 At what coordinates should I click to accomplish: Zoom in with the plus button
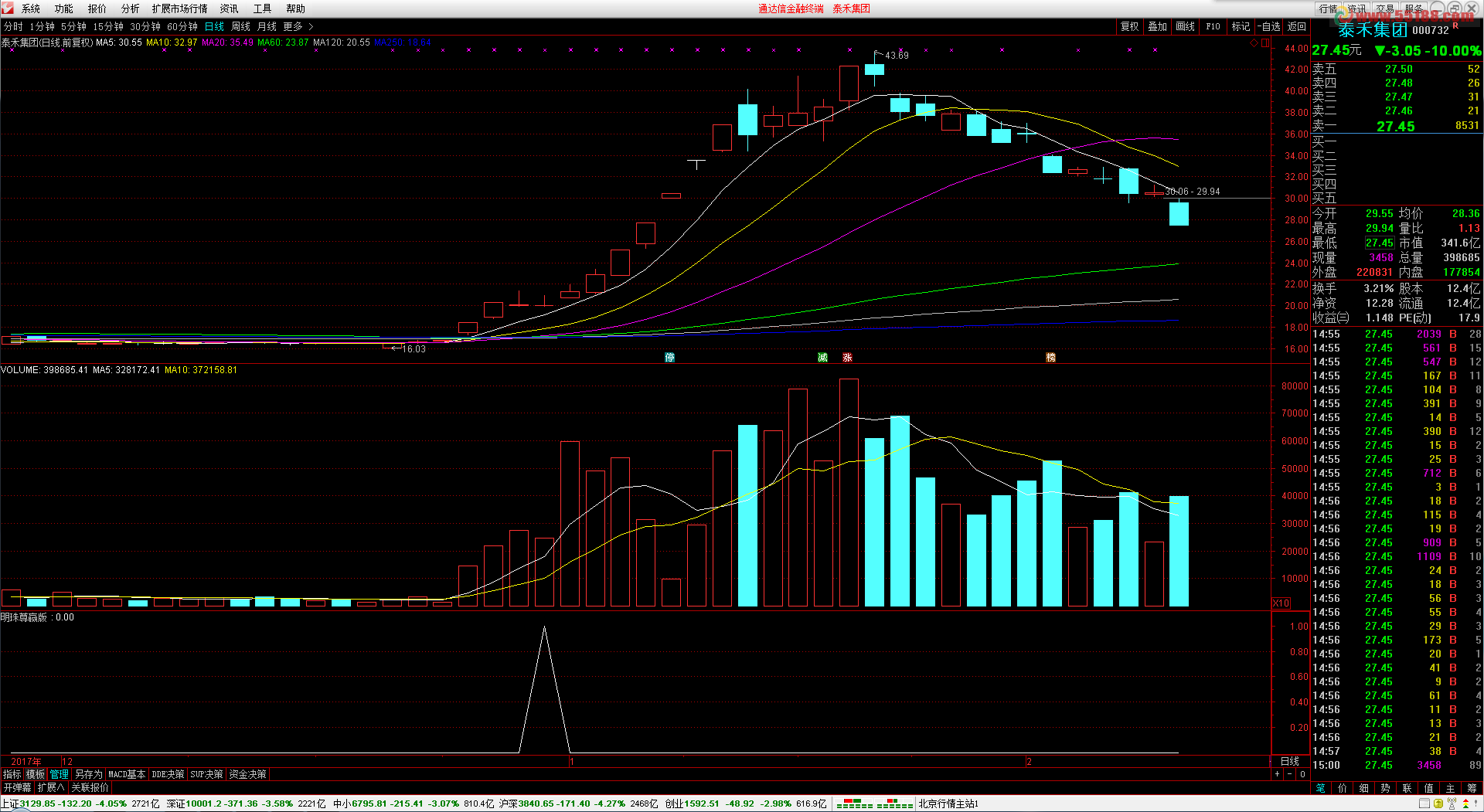point(1278,774)
